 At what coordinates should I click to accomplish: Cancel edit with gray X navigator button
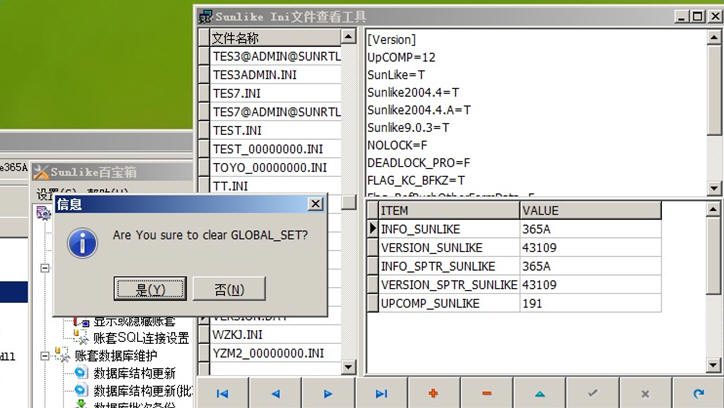point(646,393)
